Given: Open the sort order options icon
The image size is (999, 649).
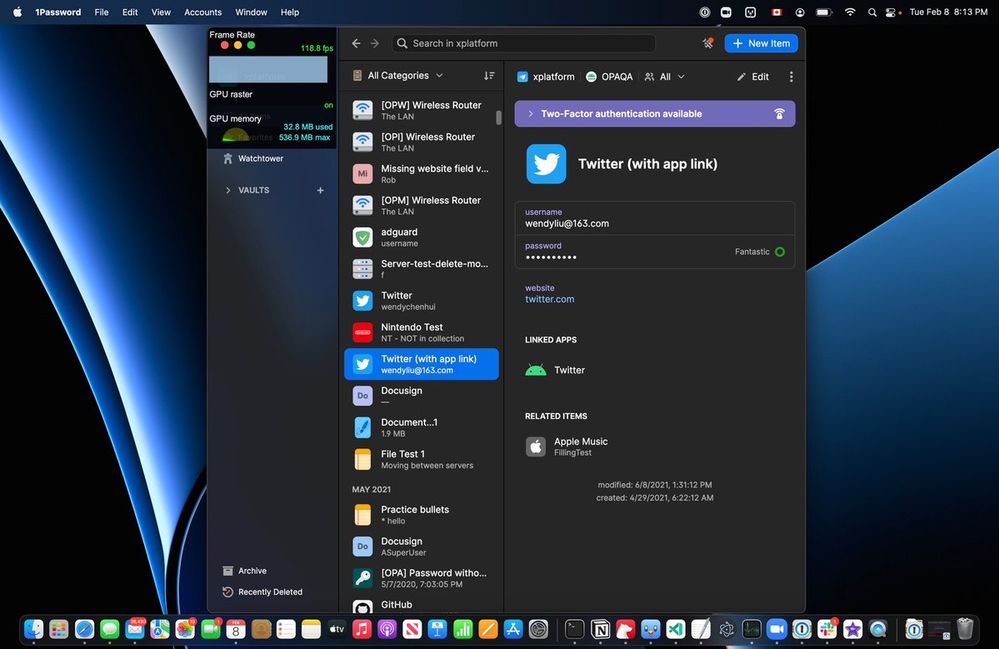Looking at the screenshot, I should coord(489,76).
